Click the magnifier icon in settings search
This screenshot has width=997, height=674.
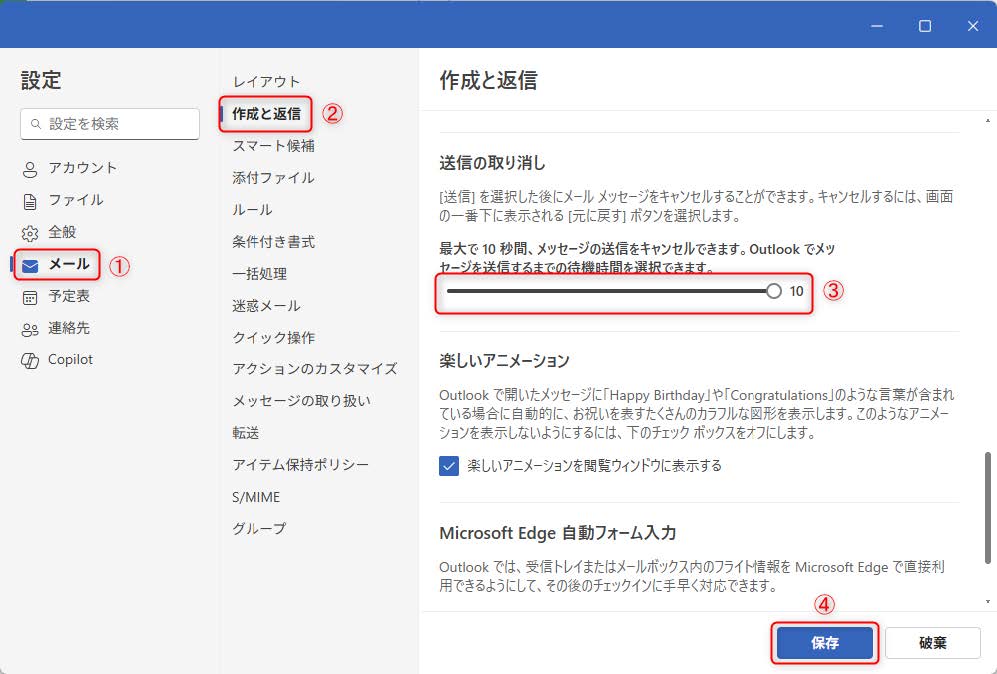tap(36, 124)
